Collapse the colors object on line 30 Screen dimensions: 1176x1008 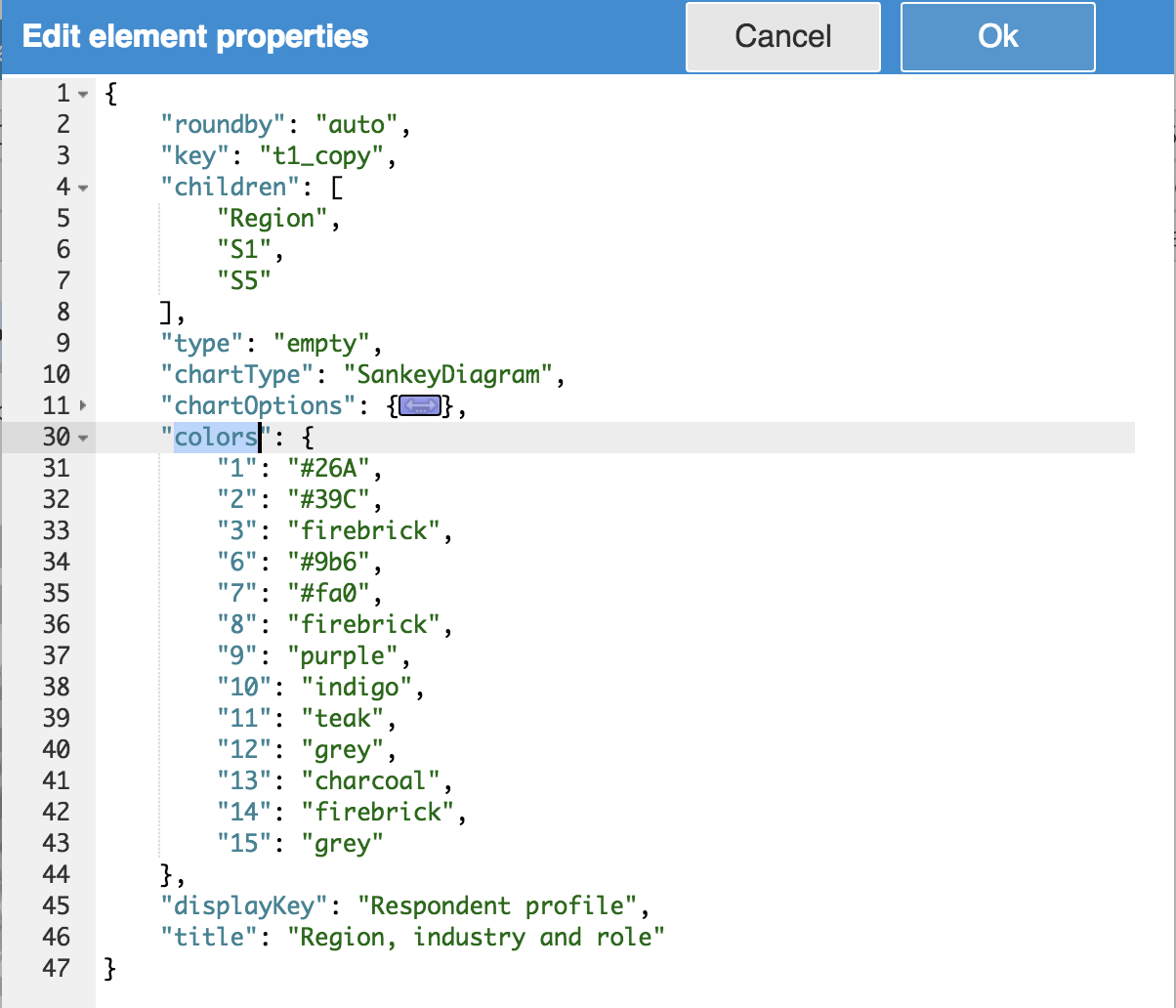point(83,438)
